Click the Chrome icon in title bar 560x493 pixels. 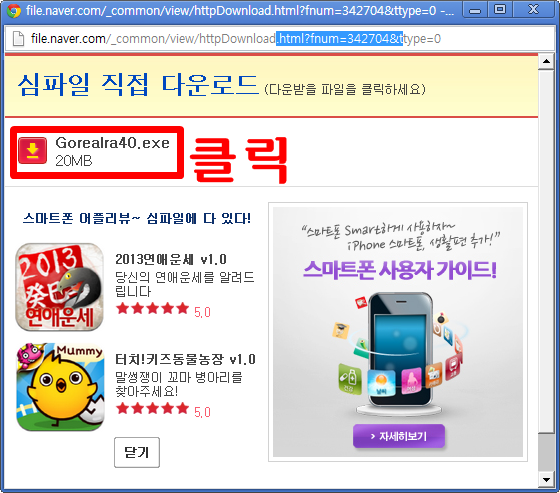click(x=14, y=11)
